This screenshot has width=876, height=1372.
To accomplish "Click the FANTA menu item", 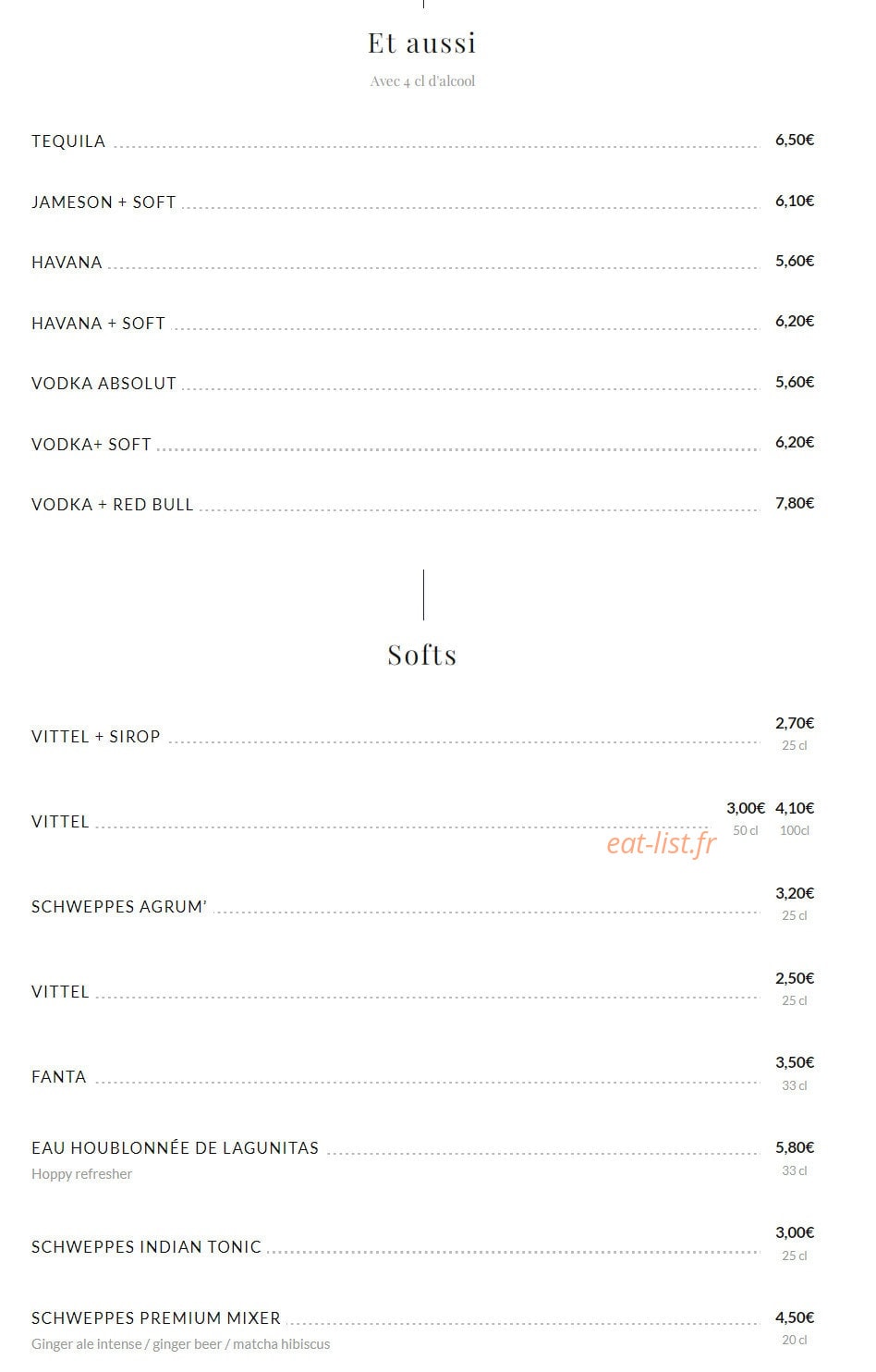I will coord(59,1077).
